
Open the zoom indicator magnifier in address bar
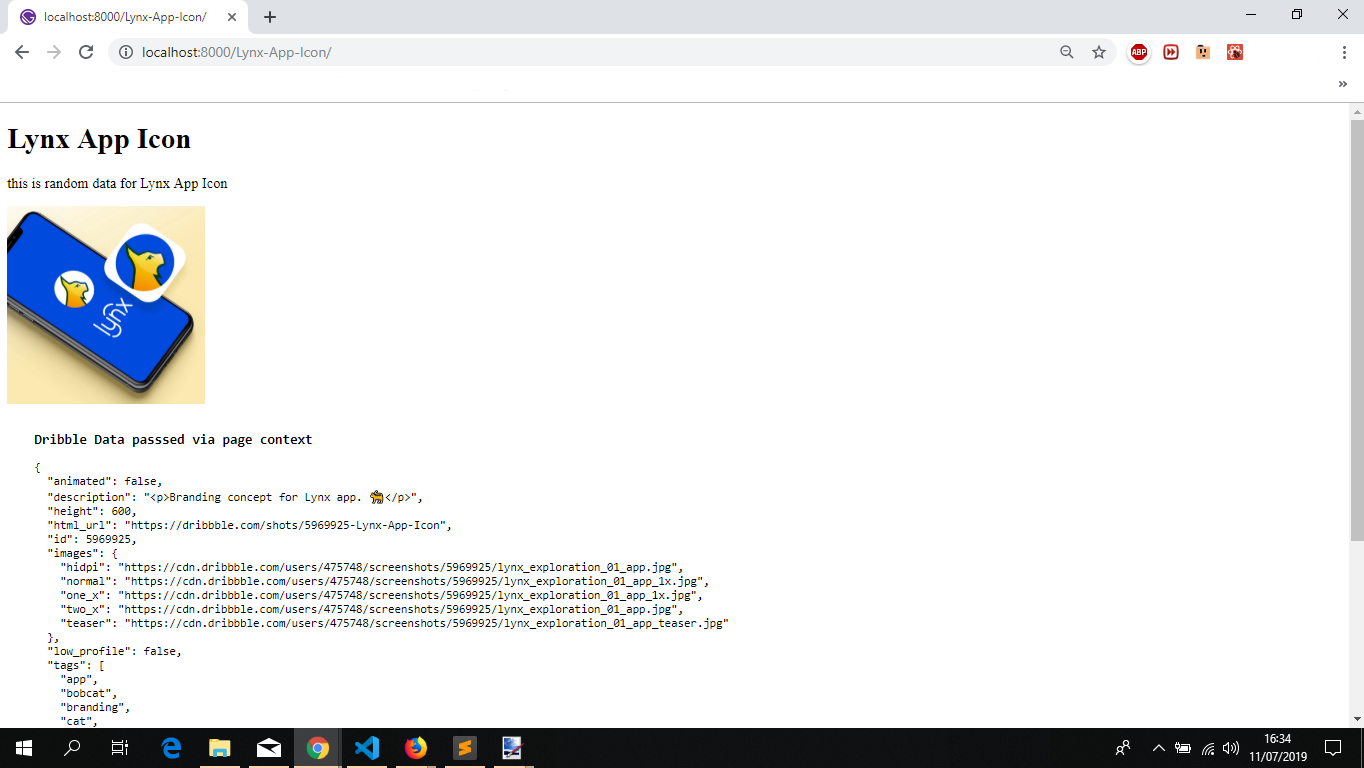point(1067,52)
